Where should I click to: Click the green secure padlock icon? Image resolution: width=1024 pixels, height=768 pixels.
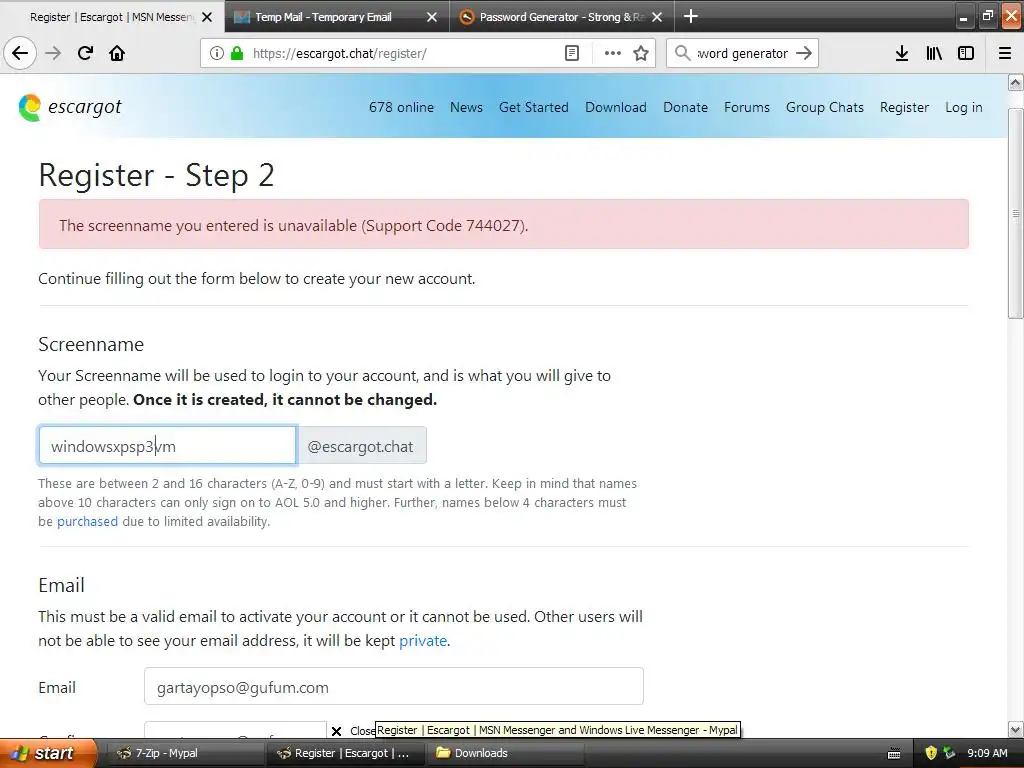tap(237, 53)
